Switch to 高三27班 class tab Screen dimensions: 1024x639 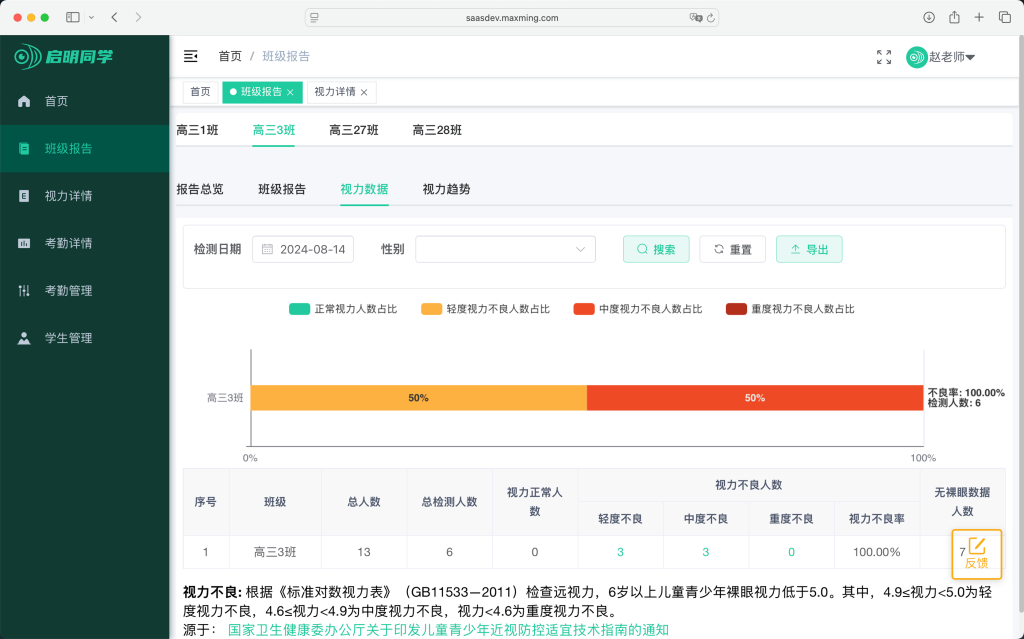pos(353,130)
